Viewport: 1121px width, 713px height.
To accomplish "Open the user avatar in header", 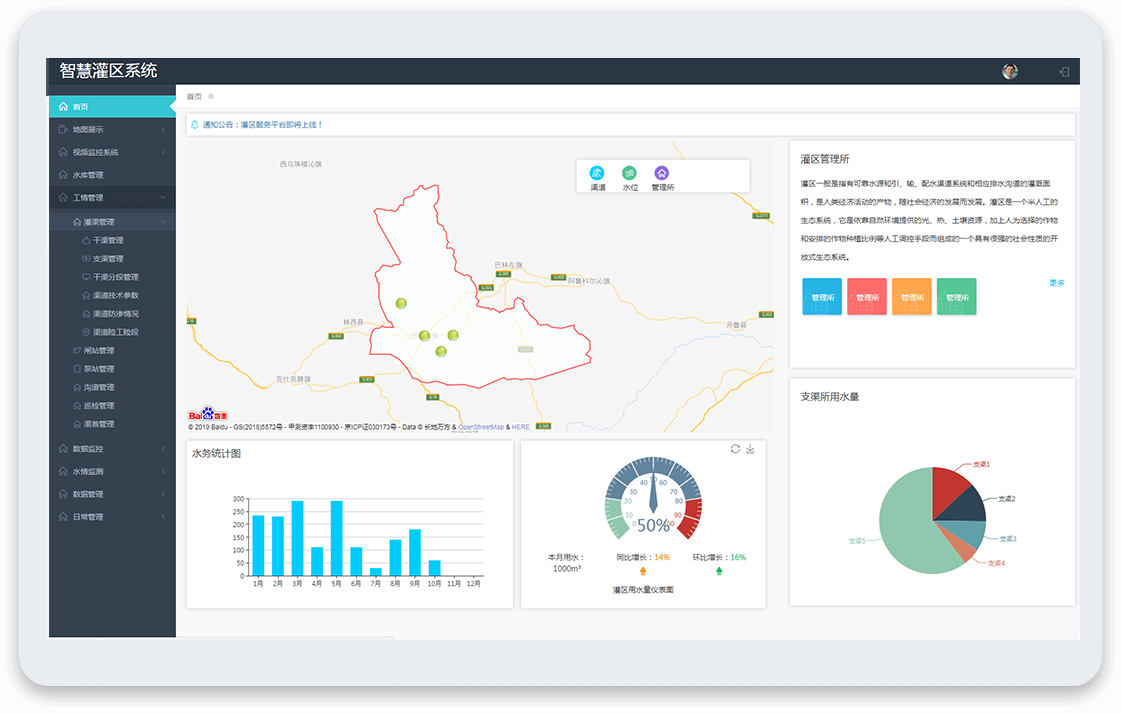I will (x=1010, y=72).
